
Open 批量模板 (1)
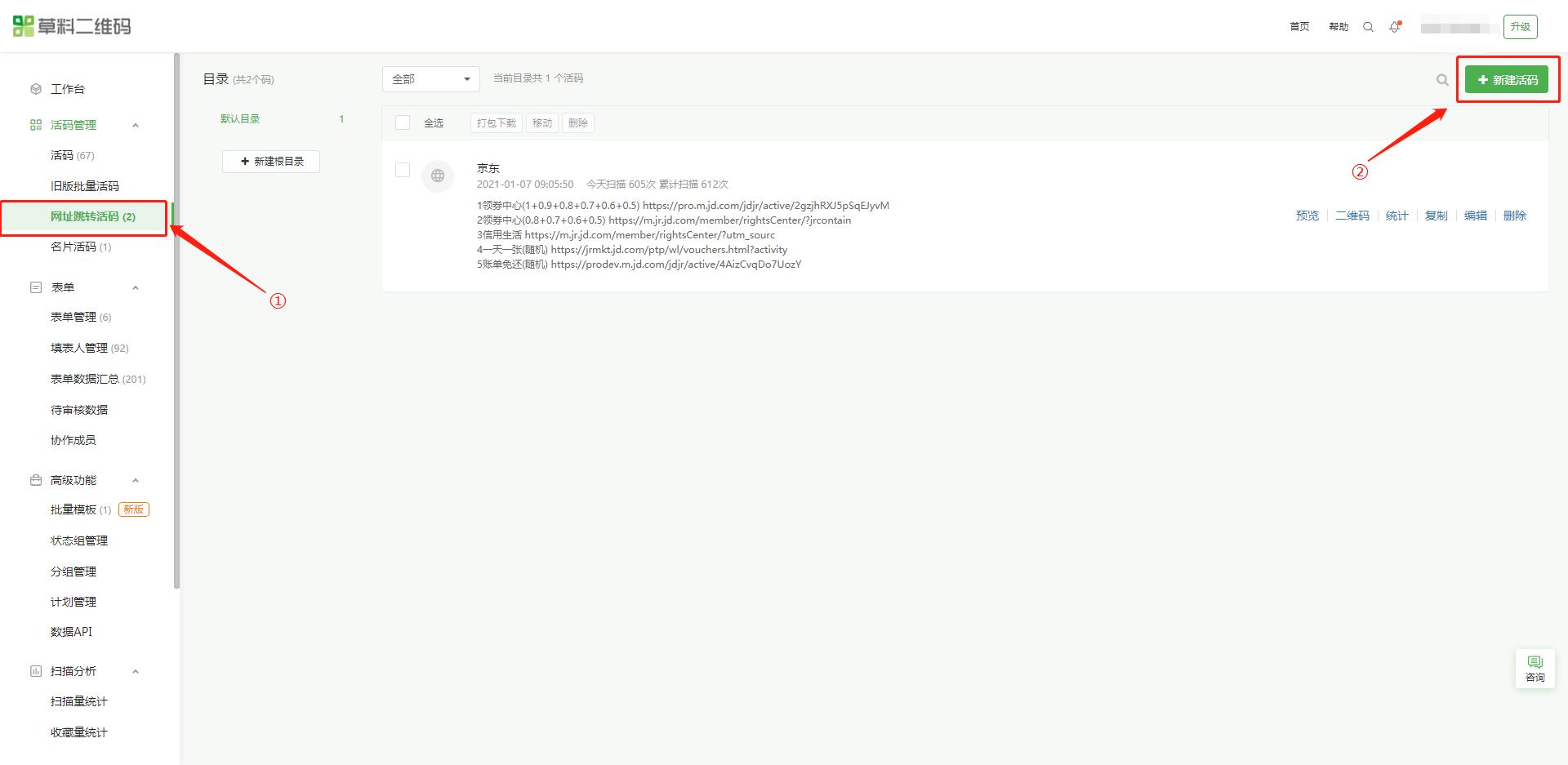pos(81,509)
